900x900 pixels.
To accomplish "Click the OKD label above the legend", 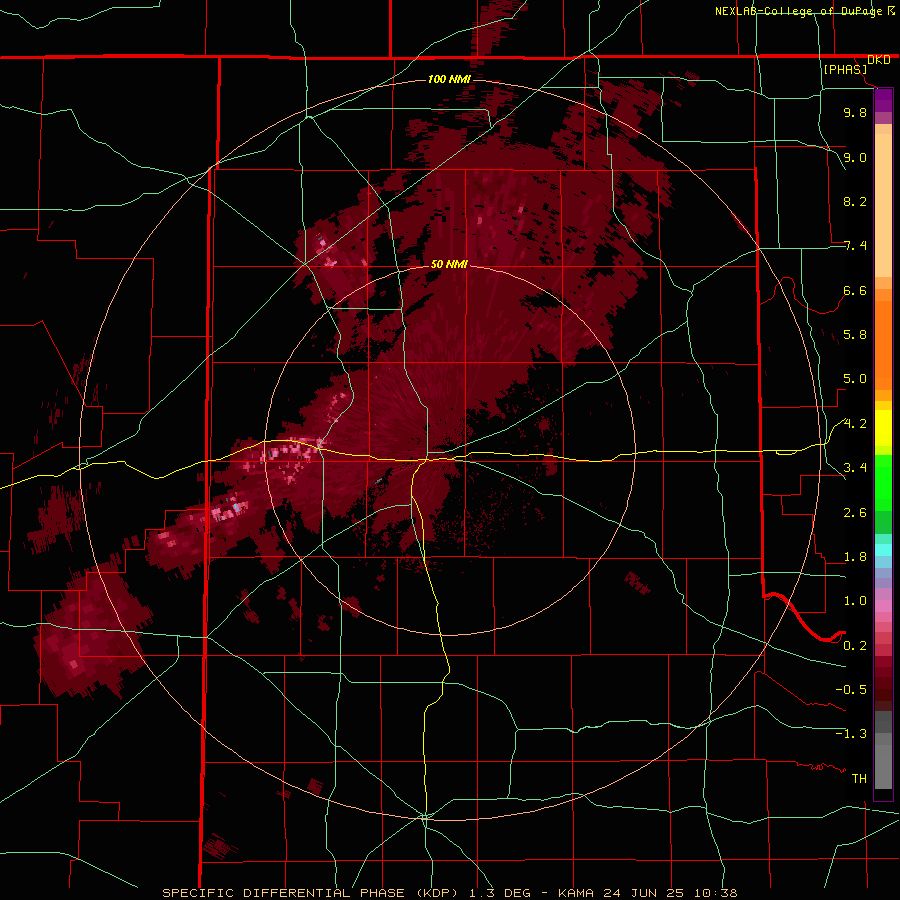I will [x=879, y=60].
